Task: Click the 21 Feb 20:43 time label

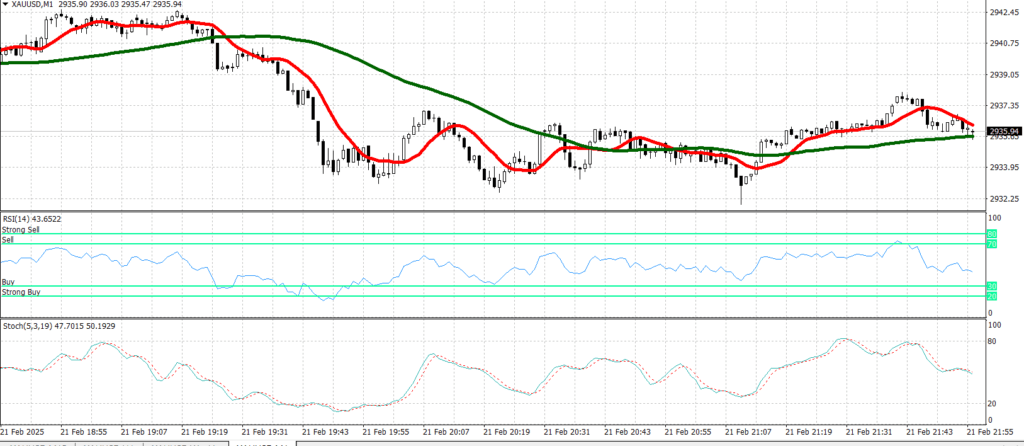Action: pyautogui.click(x=626, y=432)
